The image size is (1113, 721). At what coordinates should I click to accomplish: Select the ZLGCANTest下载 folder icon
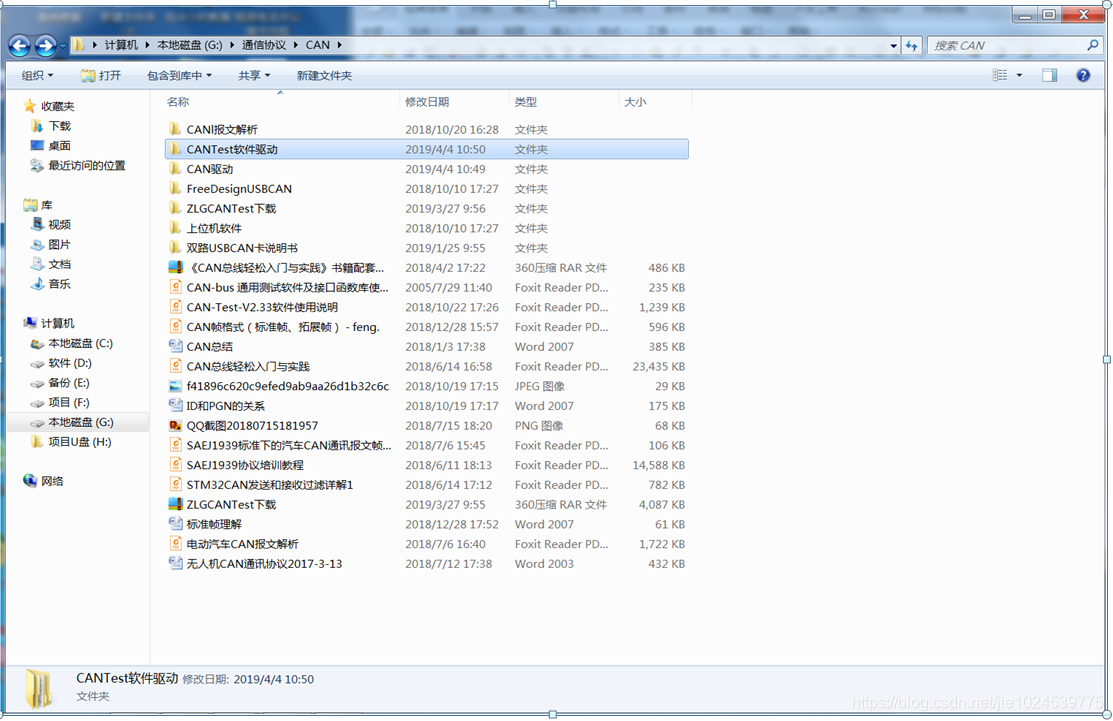[175, 209]
